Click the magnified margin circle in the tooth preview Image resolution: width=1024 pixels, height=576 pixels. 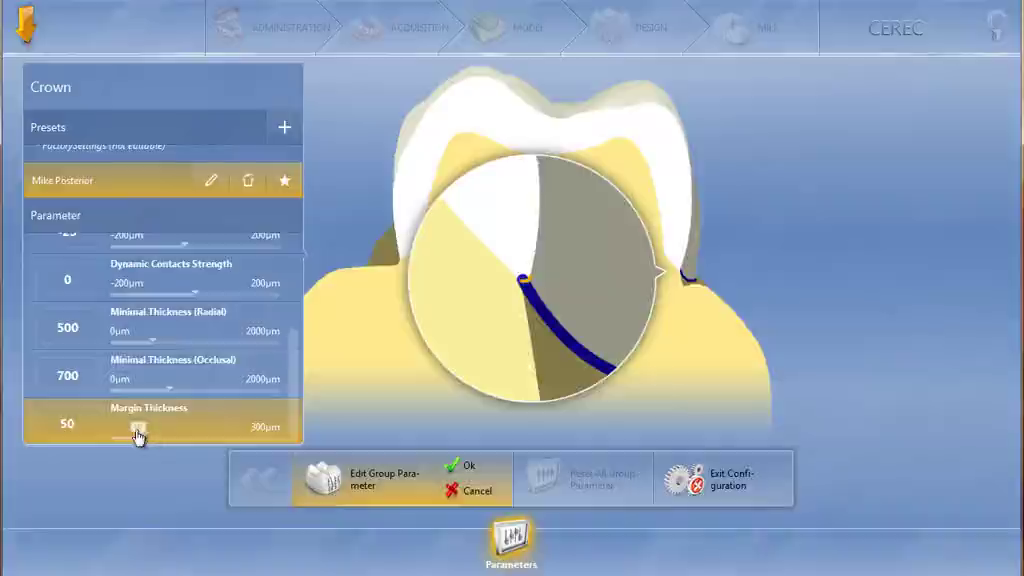click(x=532, y=278)
